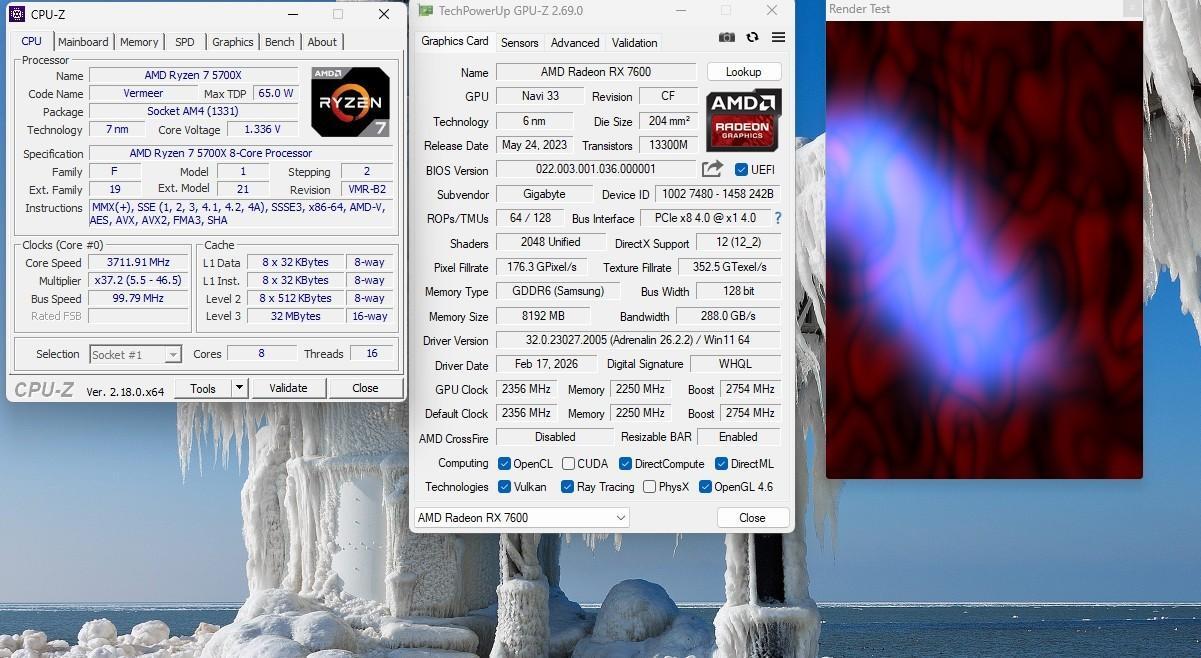This screenshot has height=658, width=1201.
Task: Click the Memory Type value GDDR6 (Samsung)
Action: point(559,291)
